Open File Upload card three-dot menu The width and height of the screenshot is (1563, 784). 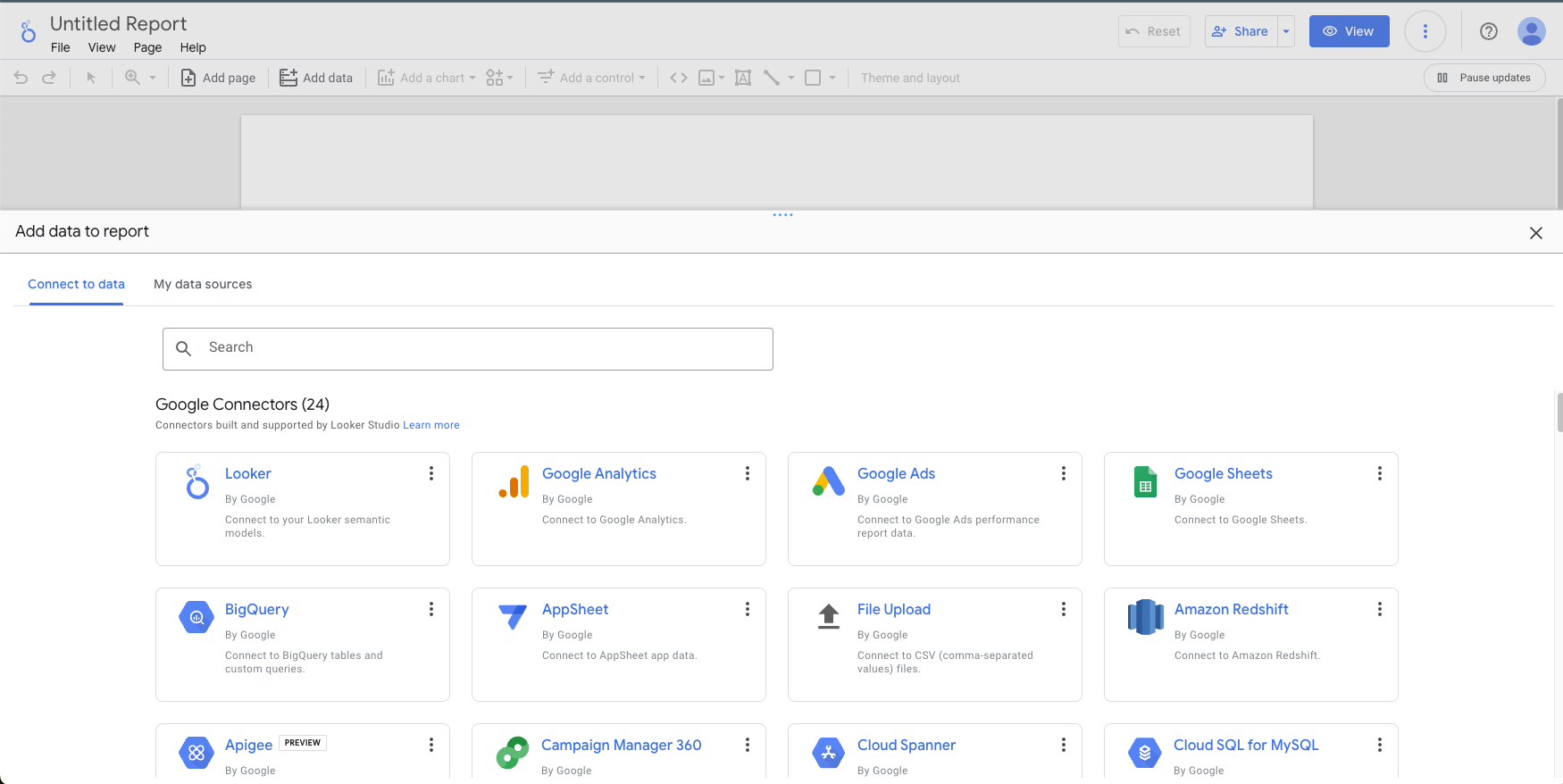[1064, 609]
